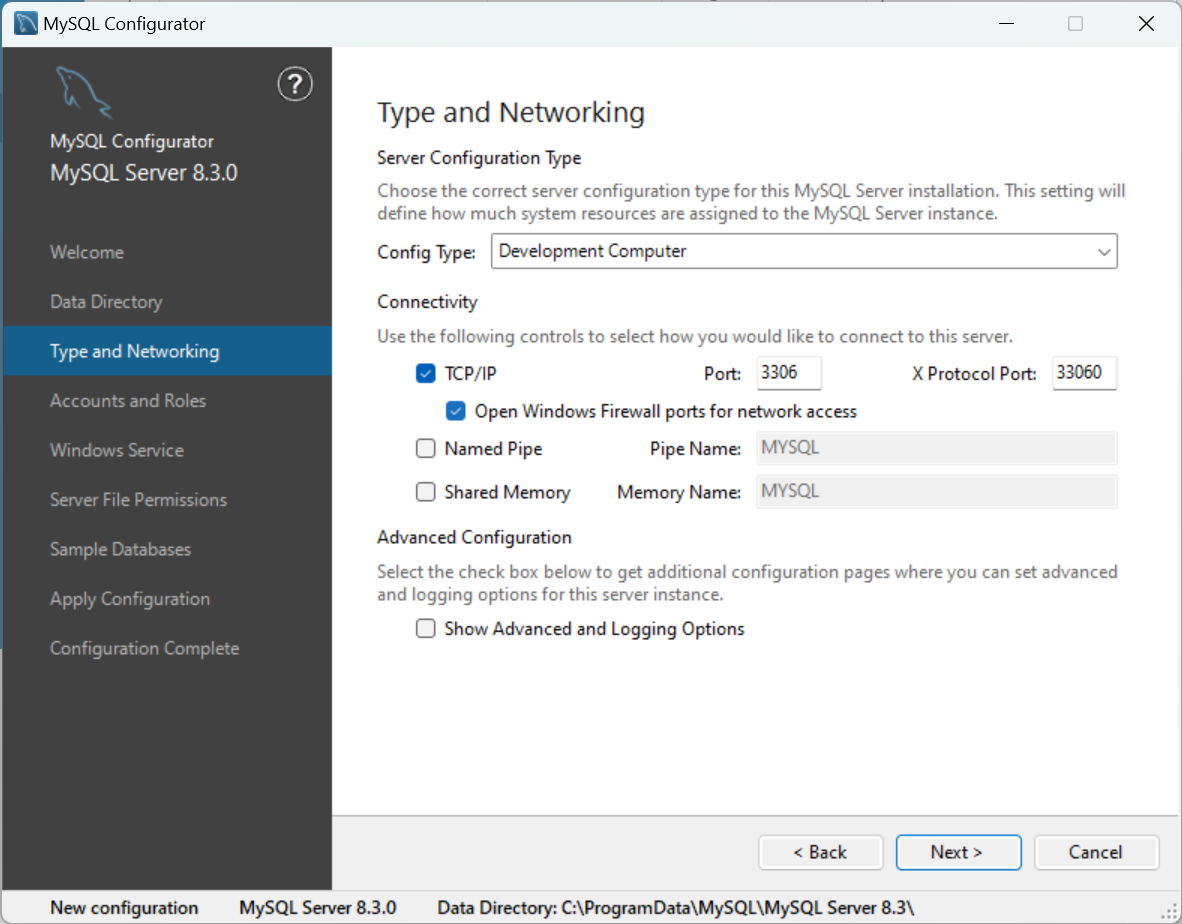
Task: Click the MySQL Configurator title bar icon
Action: coord(26,23)
